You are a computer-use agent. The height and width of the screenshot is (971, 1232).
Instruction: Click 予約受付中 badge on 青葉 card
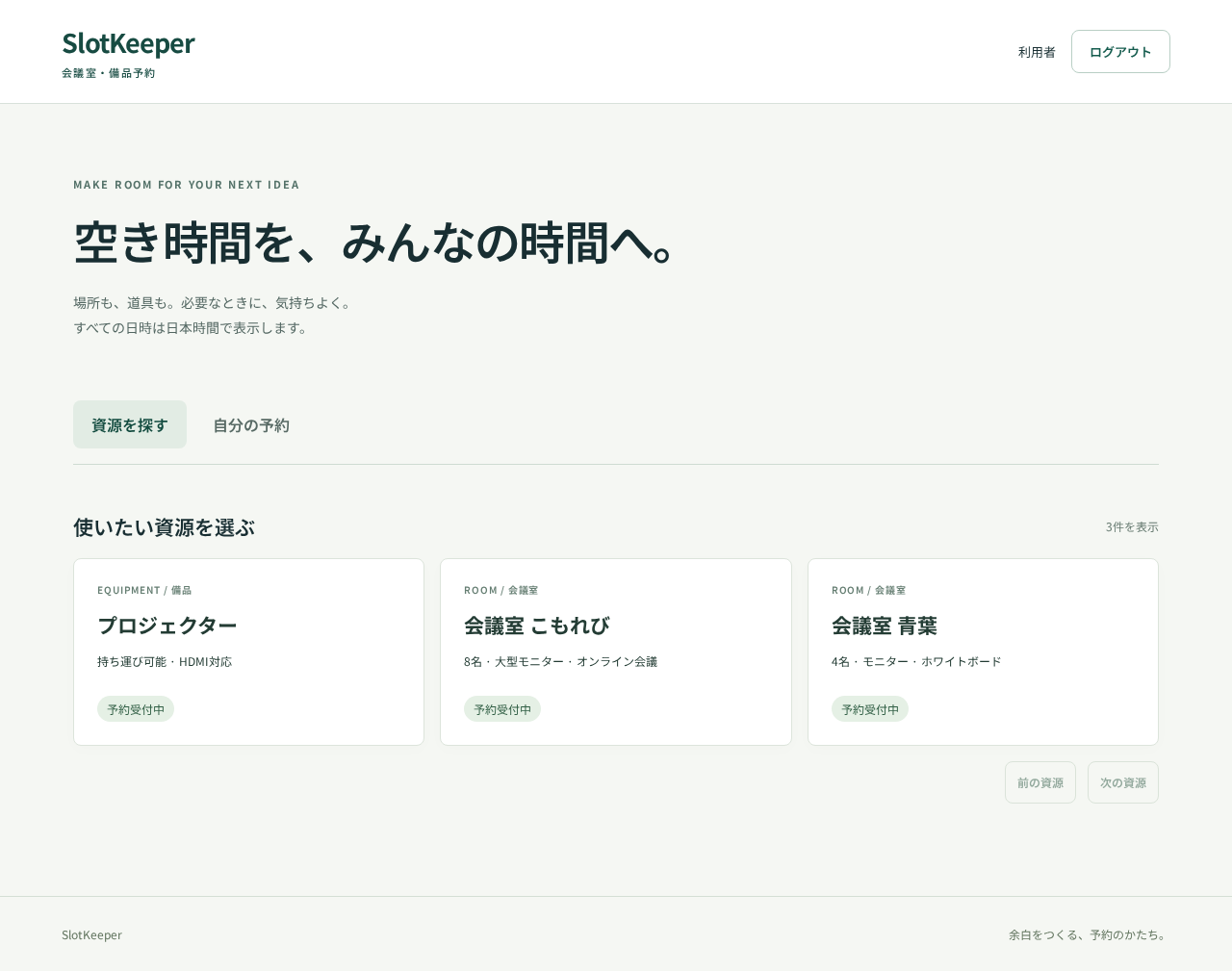pos(870,709)
